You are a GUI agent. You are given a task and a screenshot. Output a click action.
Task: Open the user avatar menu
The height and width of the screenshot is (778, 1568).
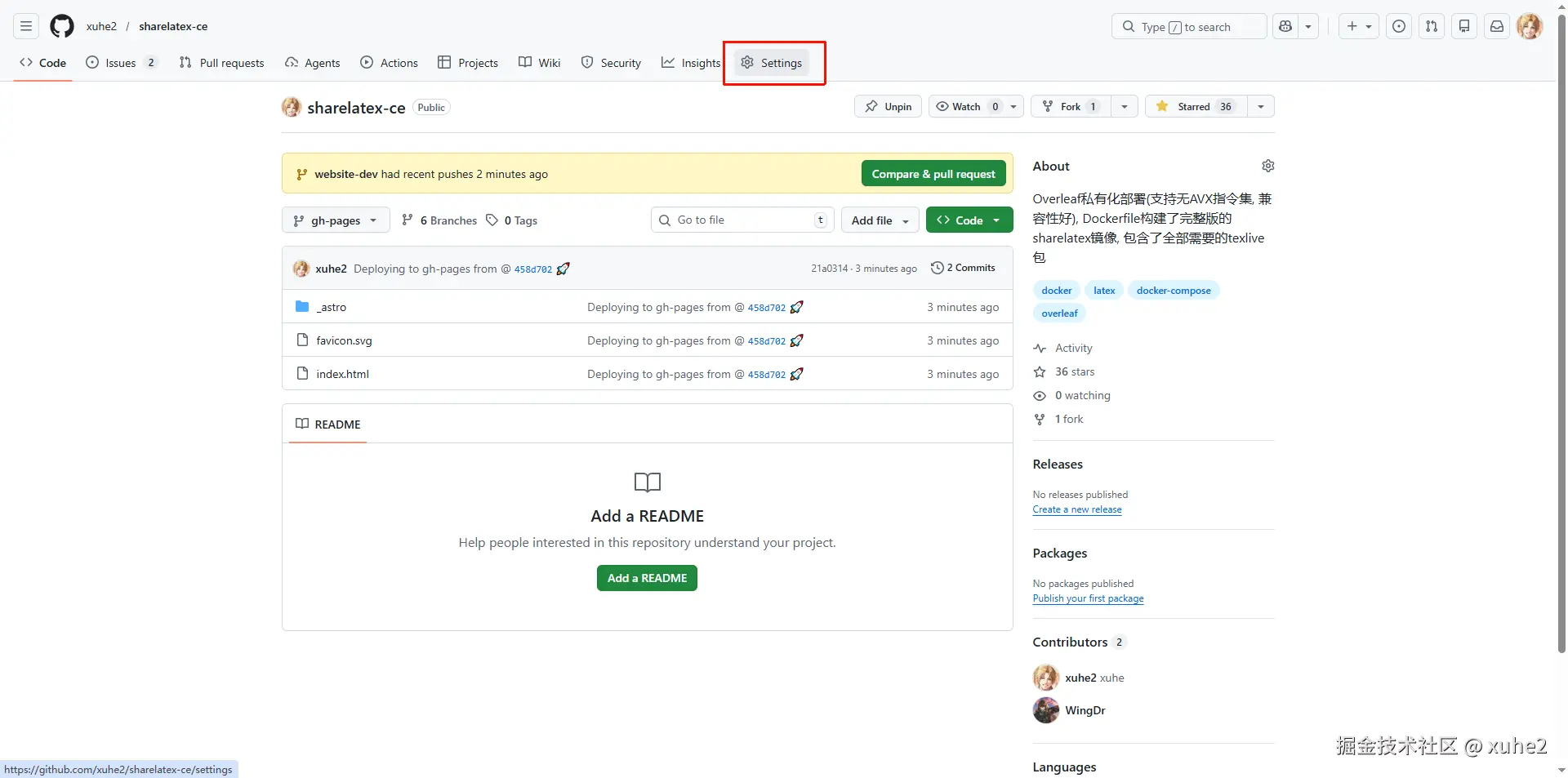[1530, 26]
